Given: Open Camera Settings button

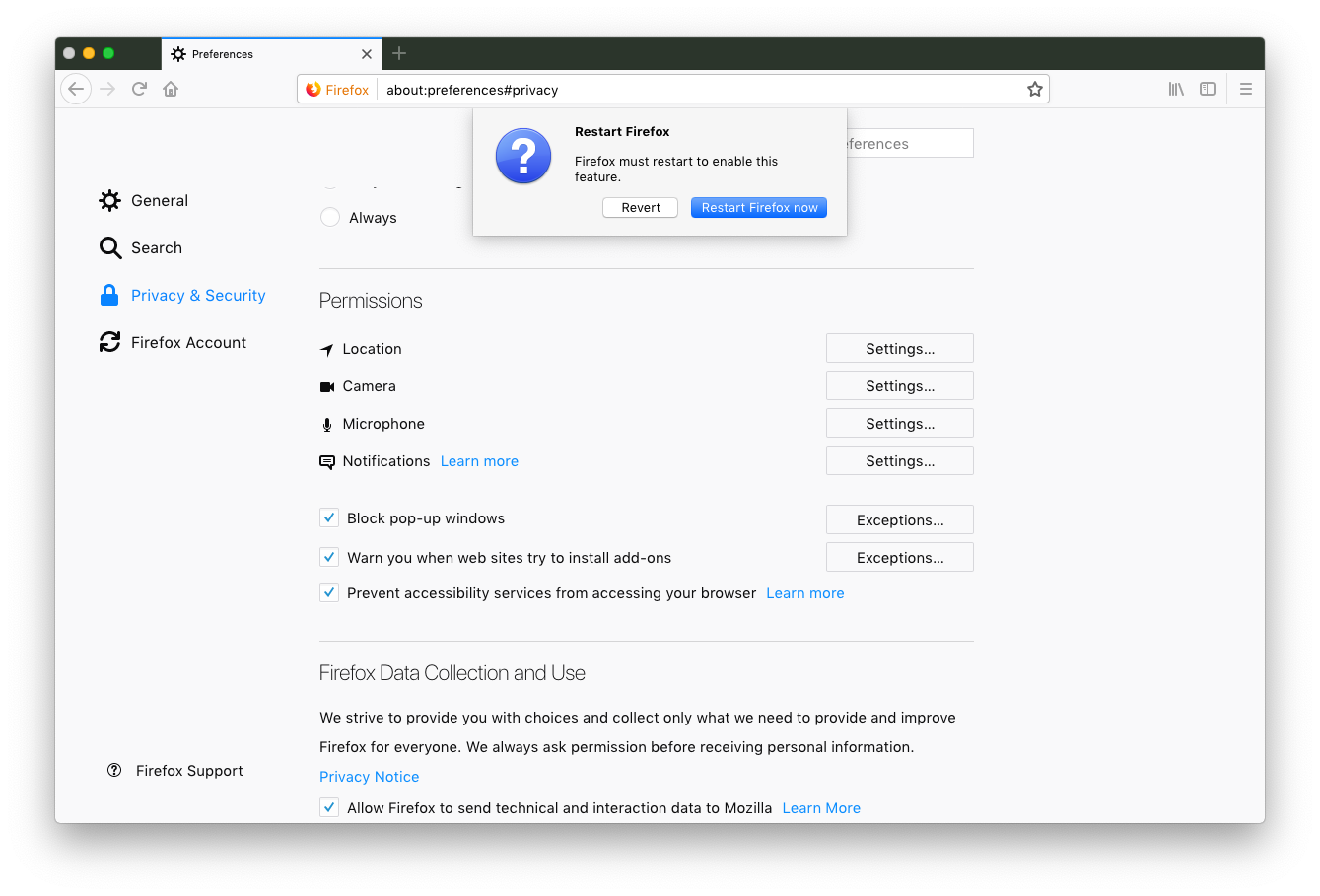Looking at the screenshot, I should 900,385.
